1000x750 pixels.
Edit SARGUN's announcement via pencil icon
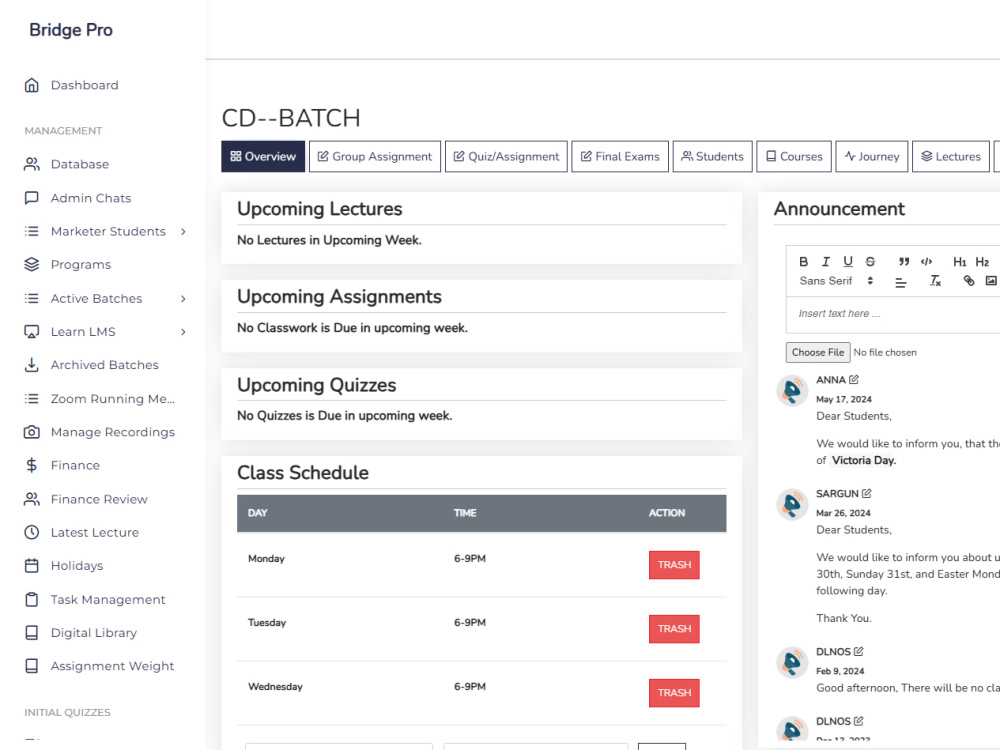[x=867, y=494]
